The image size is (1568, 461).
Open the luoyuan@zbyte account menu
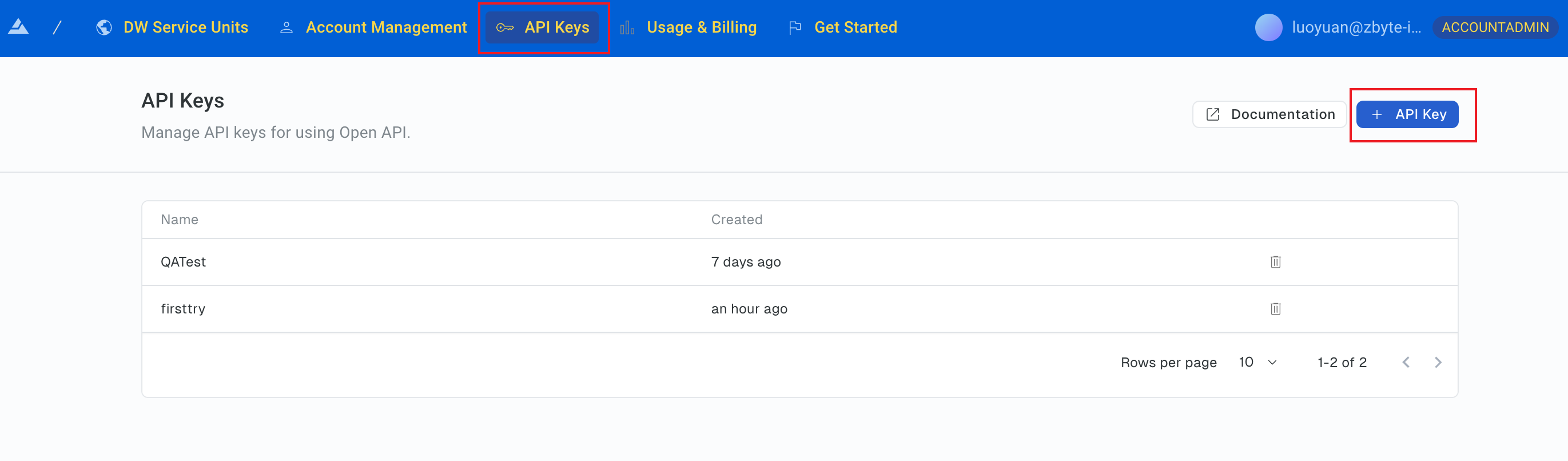(x=1356, y=27)
